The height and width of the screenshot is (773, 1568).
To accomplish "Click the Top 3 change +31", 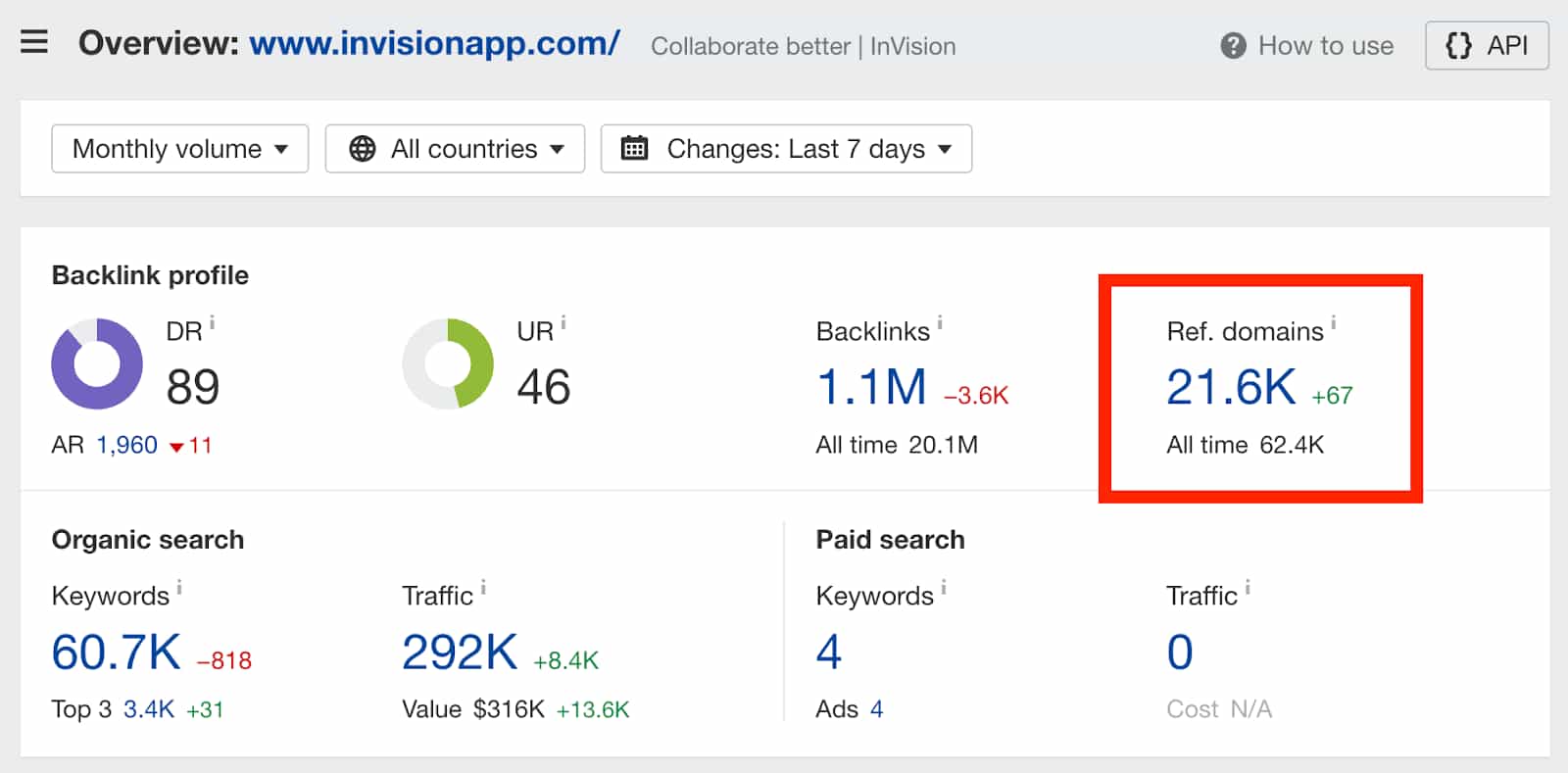I will [205, 709].
